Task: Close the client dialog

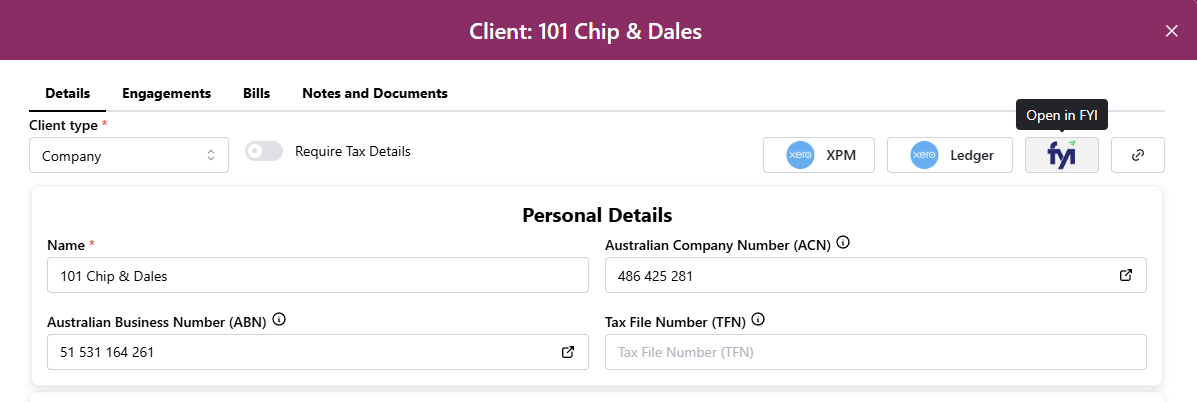Action: (x=1172, y=31)
